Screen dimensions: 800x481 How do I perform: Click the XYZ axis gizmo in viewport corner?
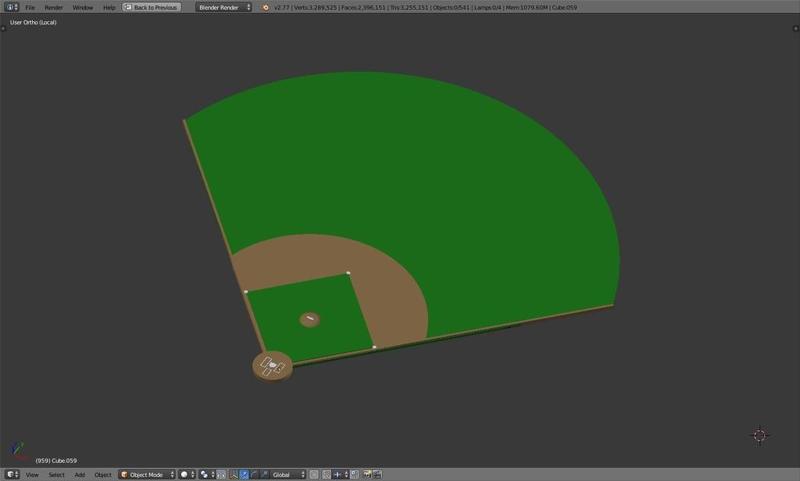click(17, 449)
